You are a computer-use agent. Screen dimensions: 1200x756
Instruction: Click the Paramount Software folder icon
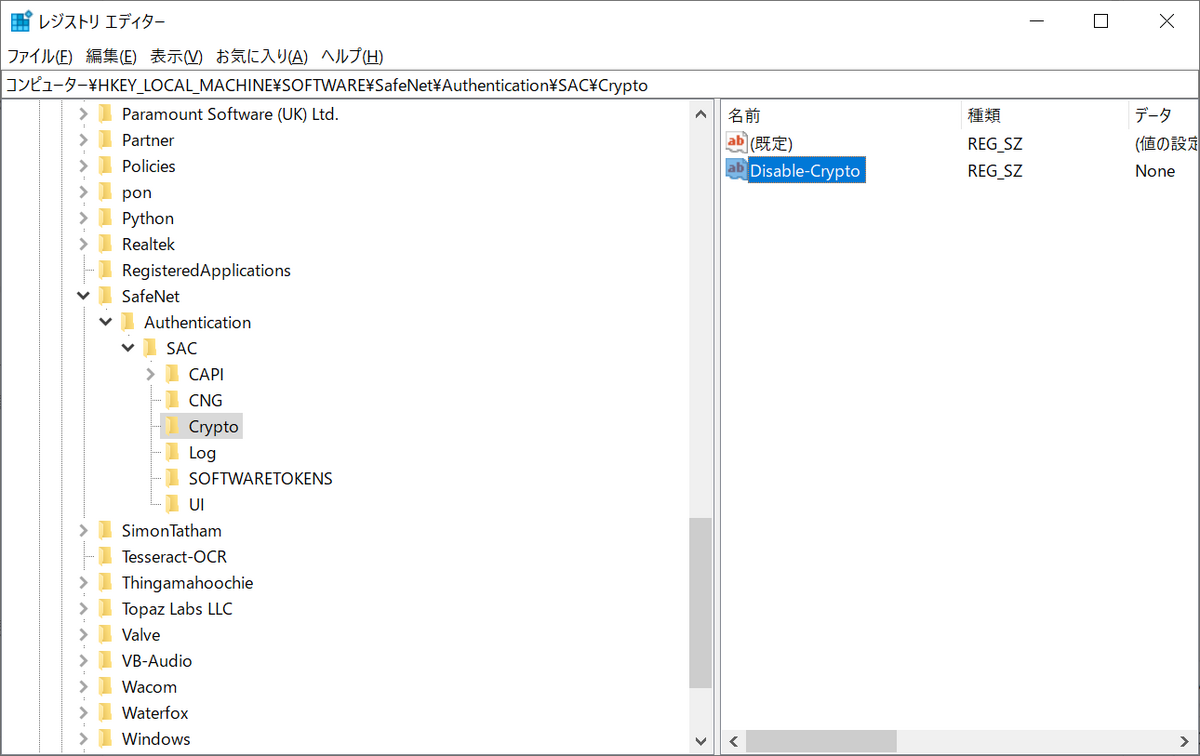(105, 114)
